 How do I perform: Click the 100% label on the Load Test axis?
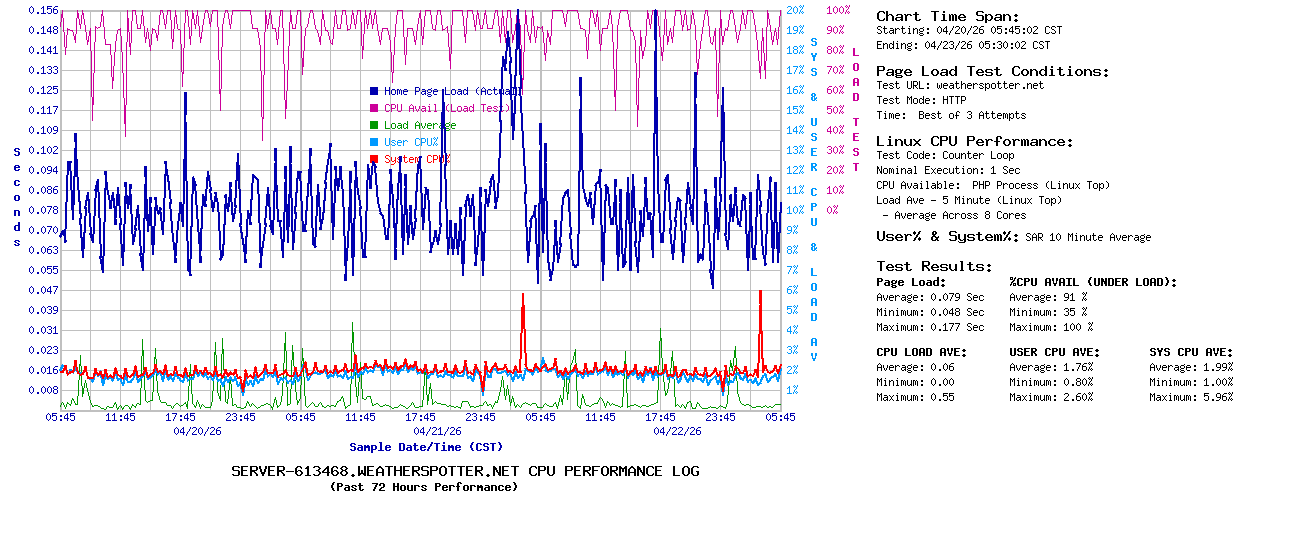pos(838,10)
